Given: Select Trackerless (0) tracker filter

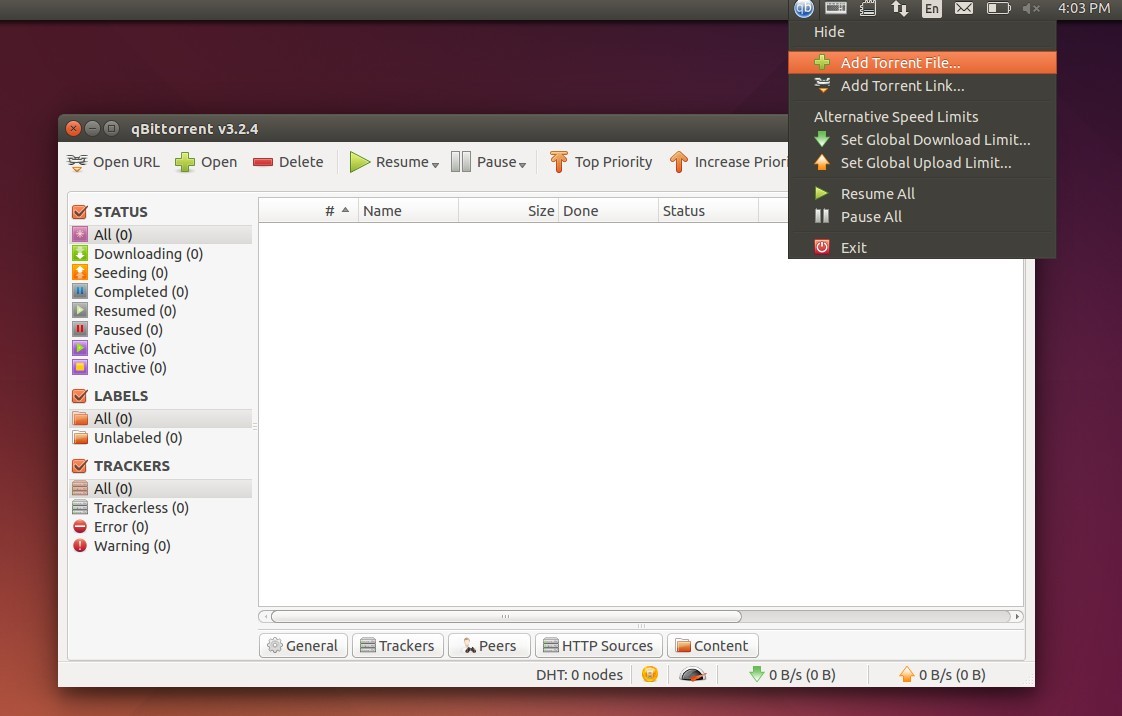Looking at the screenshot, I should coord(161,508).
